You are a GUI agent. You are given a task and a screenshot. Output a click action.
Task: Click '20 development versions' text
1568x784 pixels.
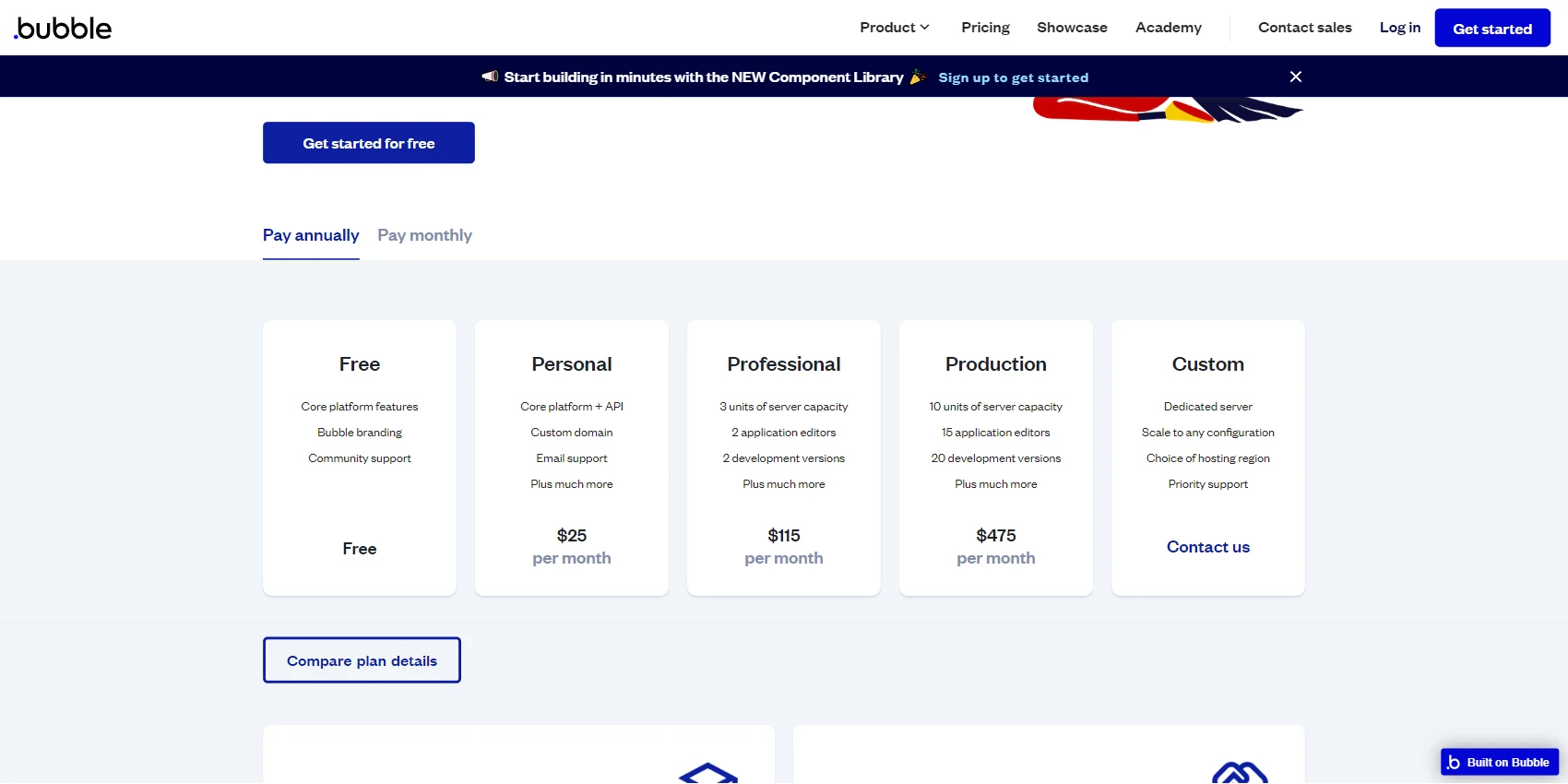(x=996, y=458)
